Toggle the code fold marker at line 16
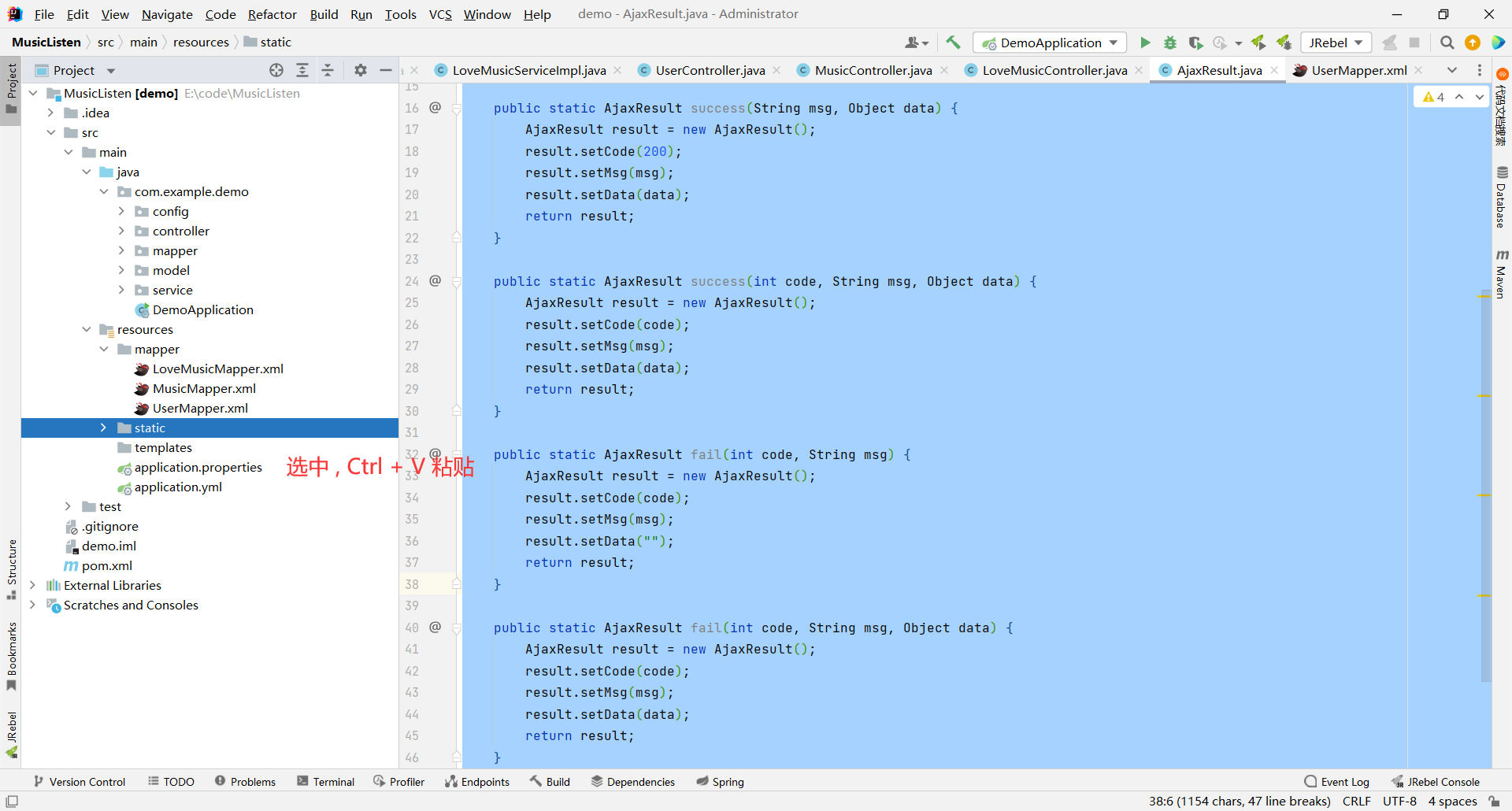This screenshot has height=811, width=1512. (x=457, y=109)
